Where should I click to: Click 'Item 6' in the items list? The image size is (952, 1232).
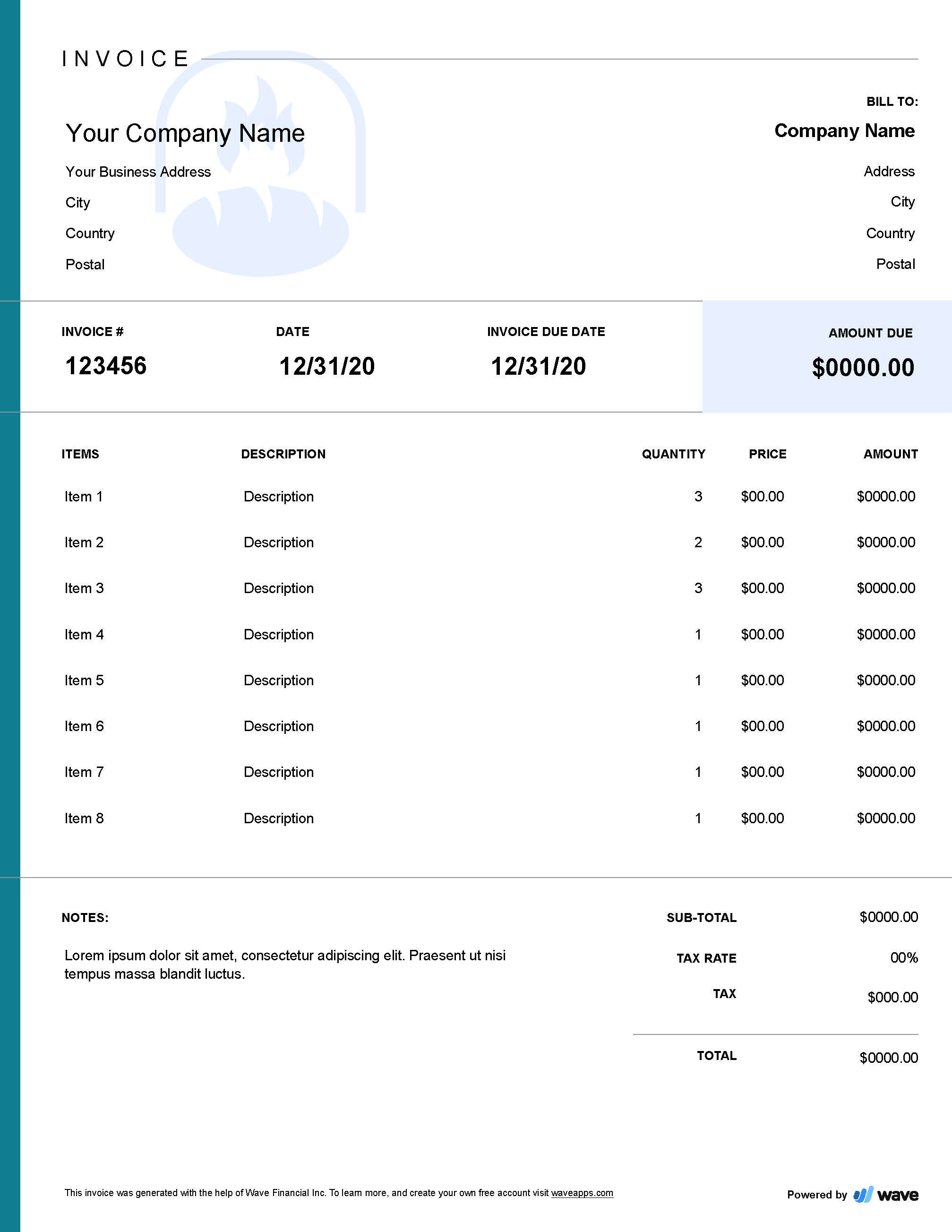tap(84, 726)
